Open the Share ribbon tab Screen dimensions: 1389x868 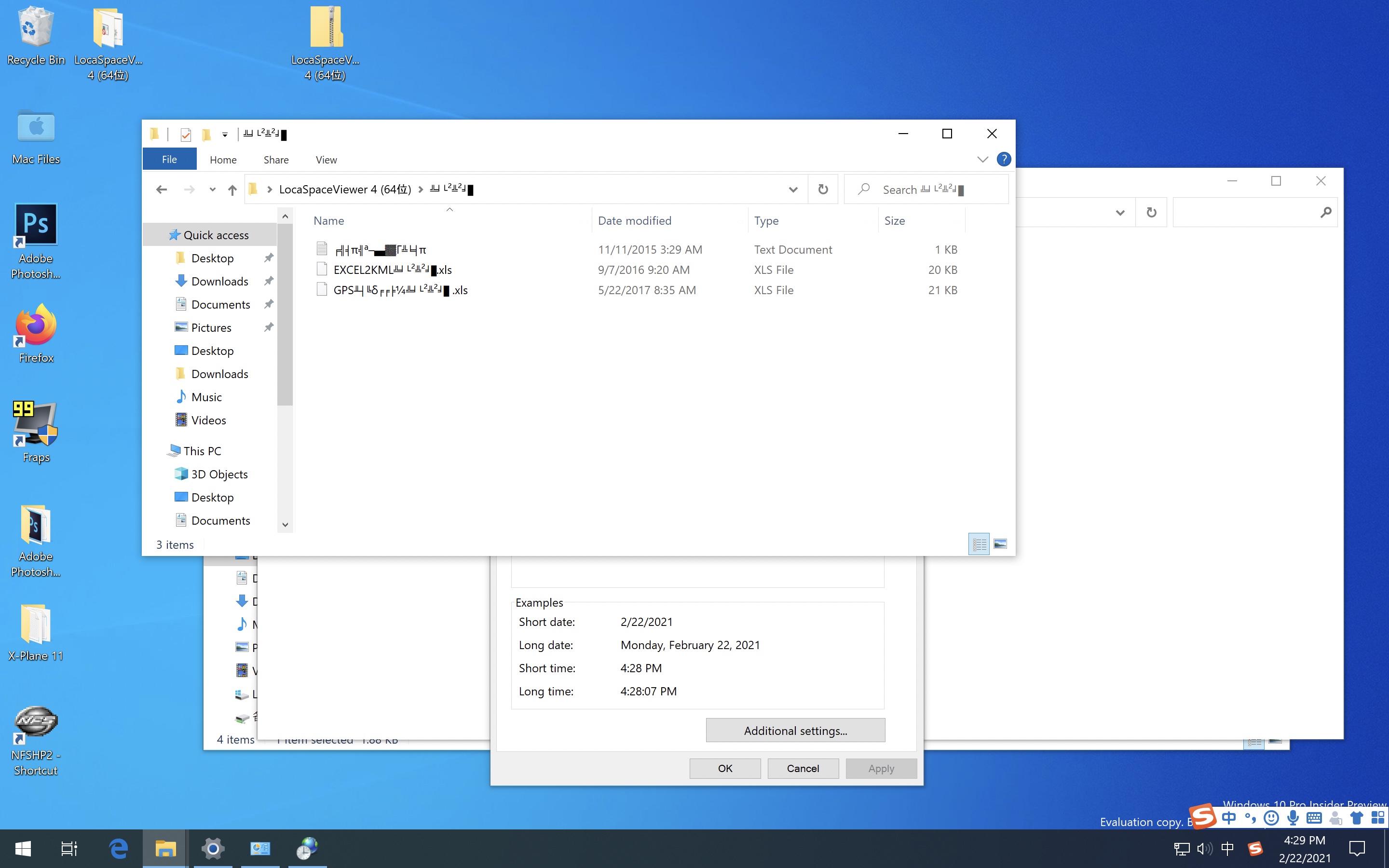pos(275,160)
